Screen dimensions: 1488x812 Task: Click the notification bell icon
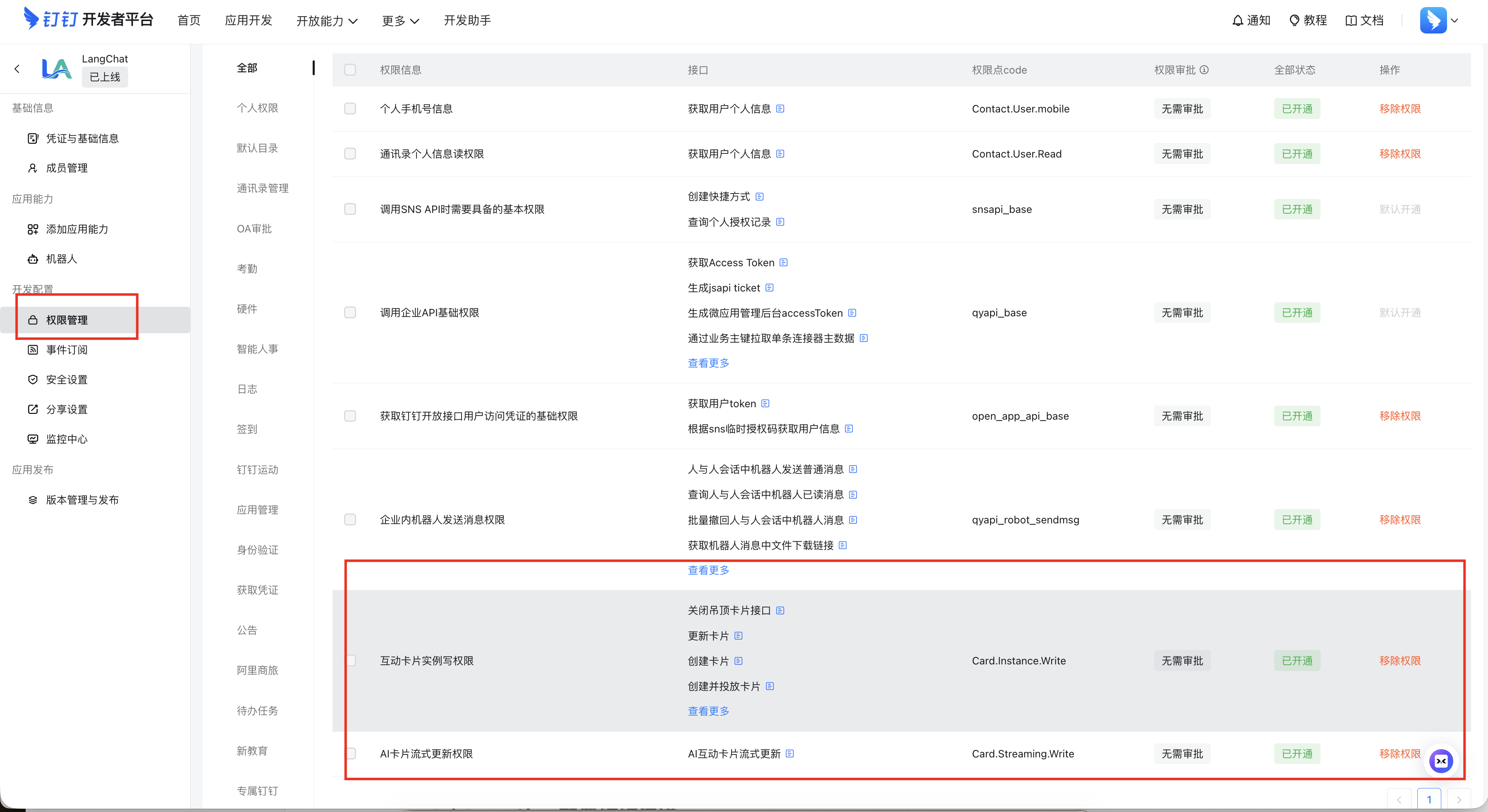point(1237,21)
